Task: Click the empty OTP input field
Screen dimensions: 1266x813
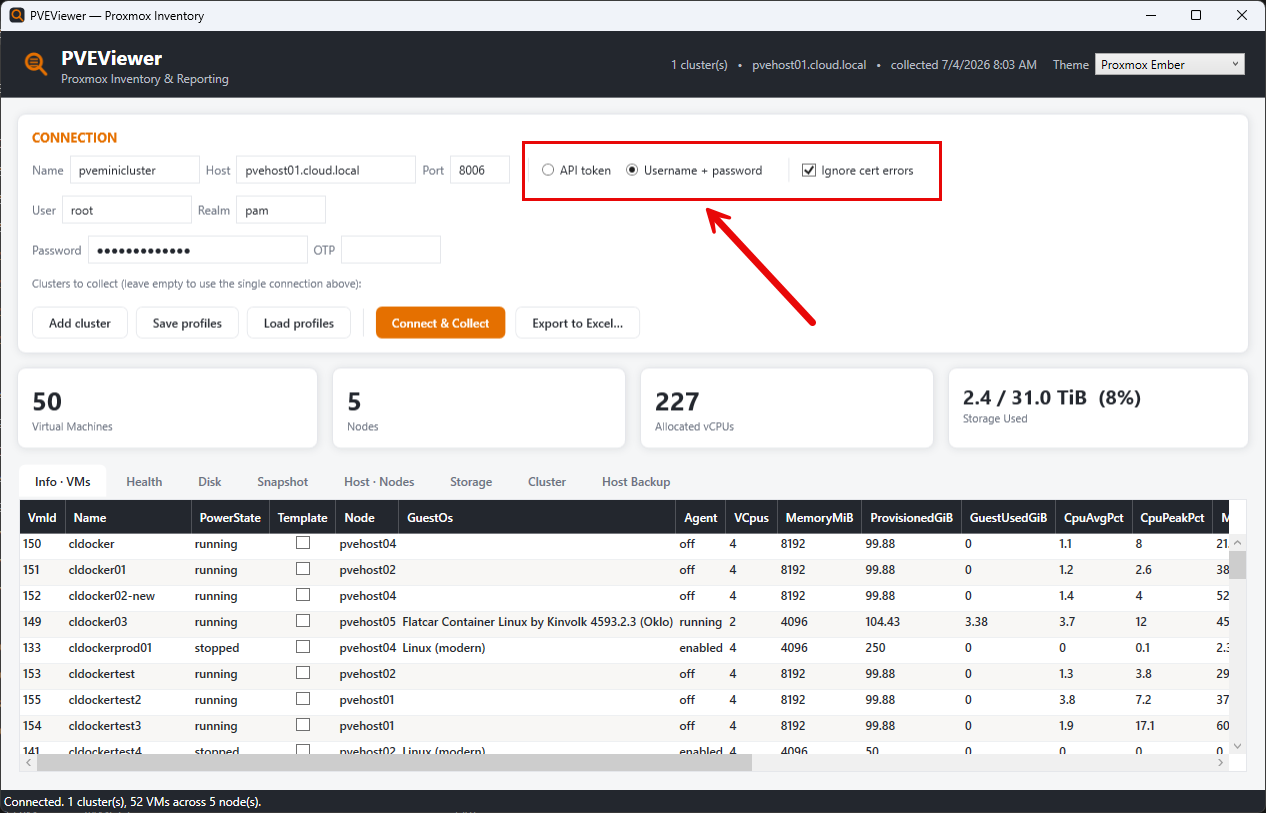Action: point(391,250)
